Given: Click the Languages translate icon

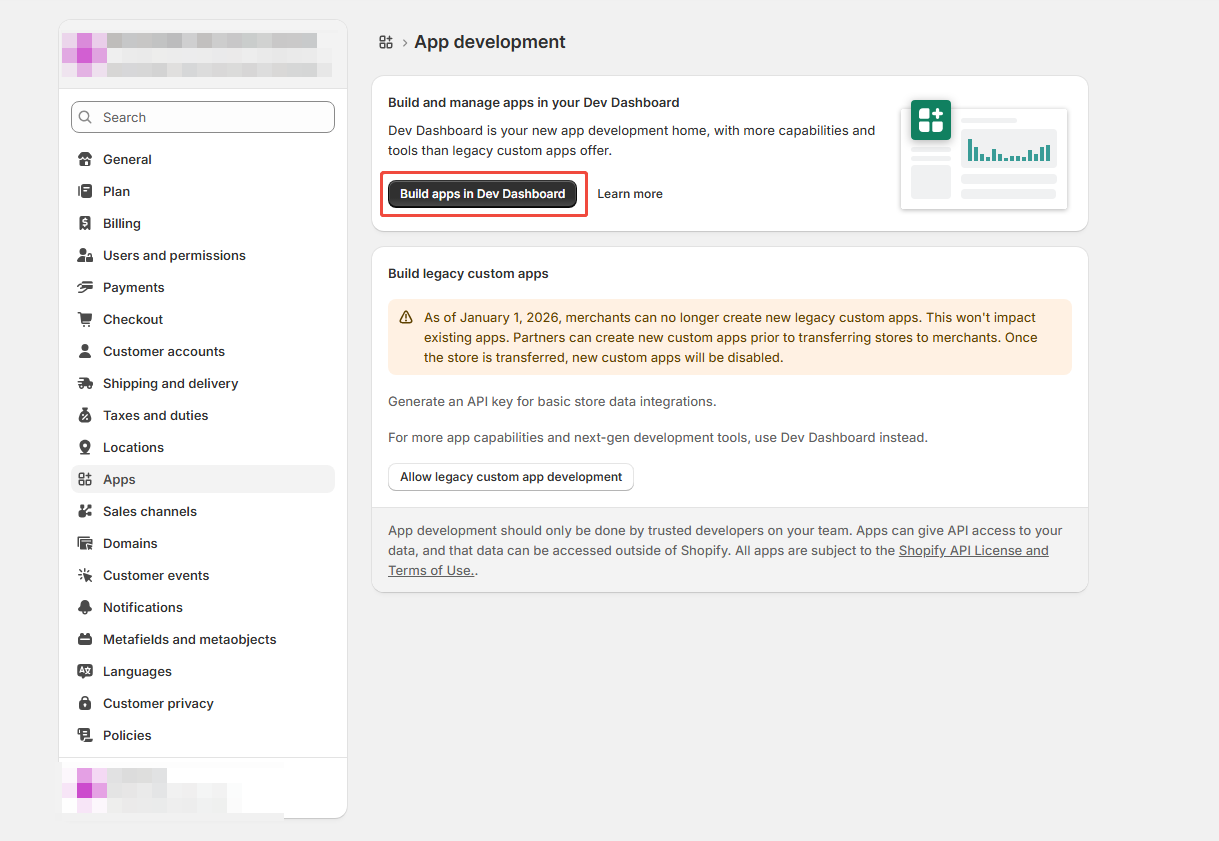Looking at the screenshot, I should click(x=85, y=671).
